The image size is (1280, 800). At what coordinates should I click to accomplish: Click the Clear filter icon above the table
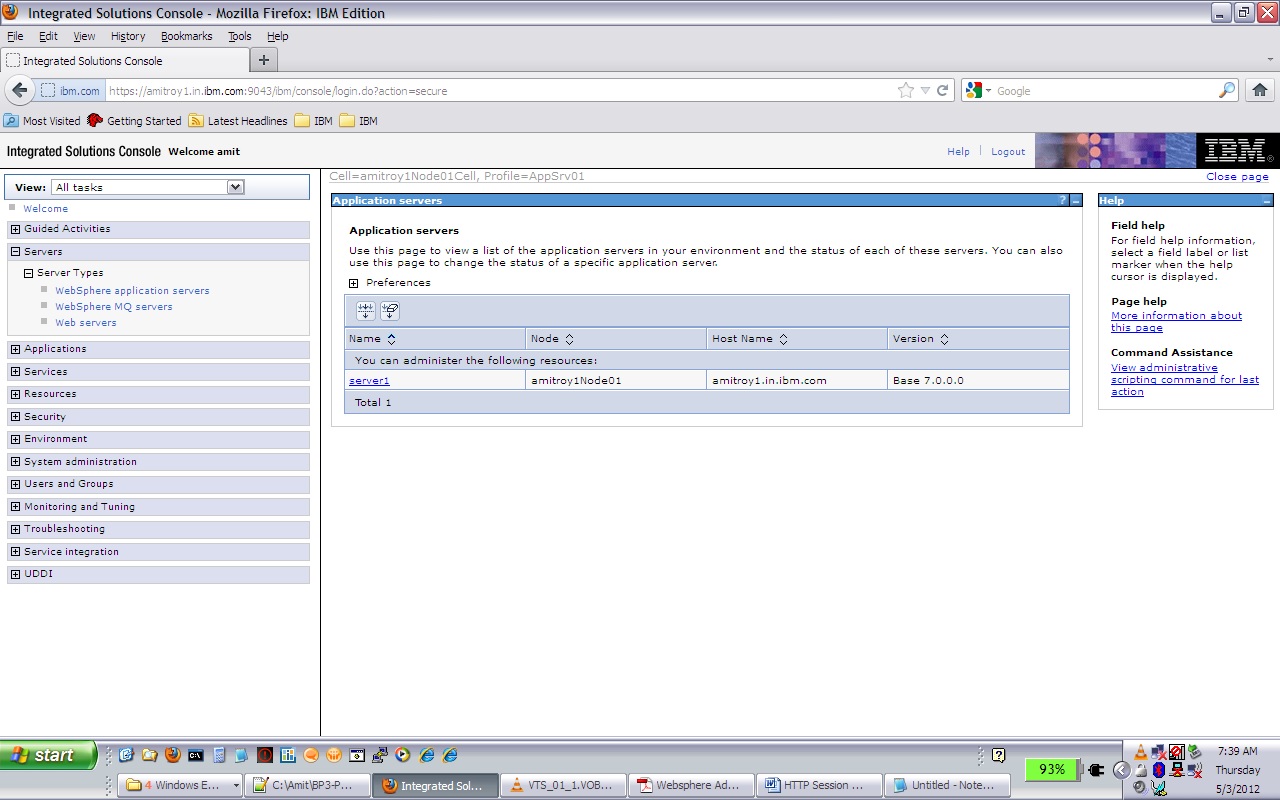[x=390, y=311]
